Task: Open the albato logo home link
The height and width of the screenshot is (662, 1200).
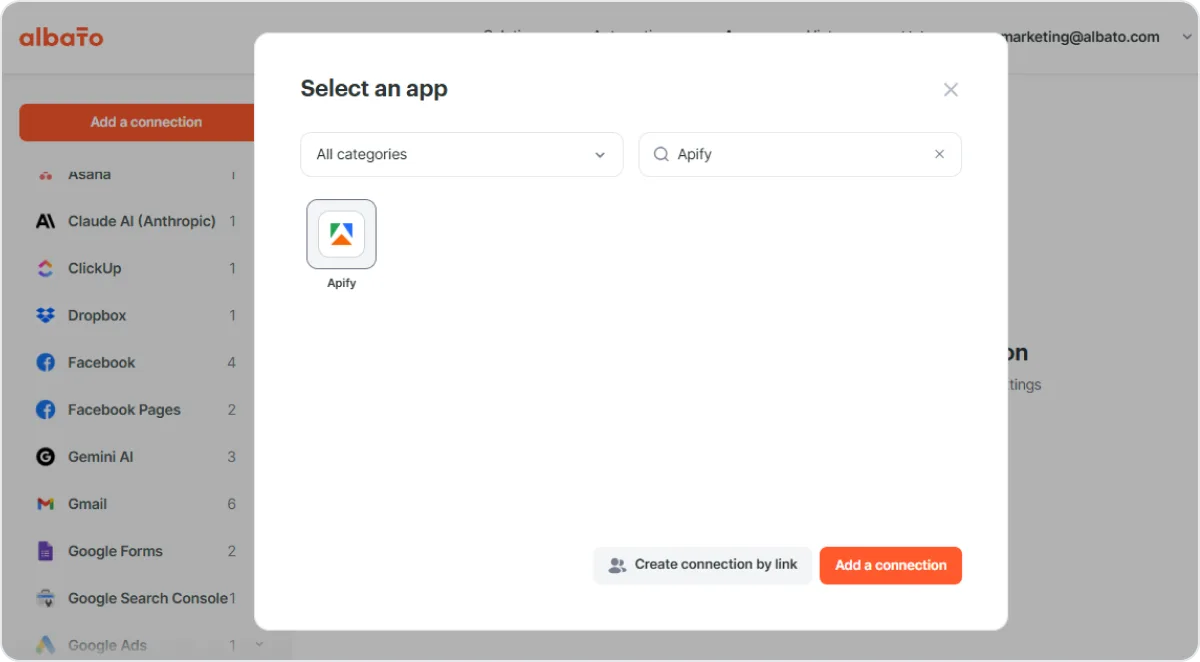Action: (61, 38)
